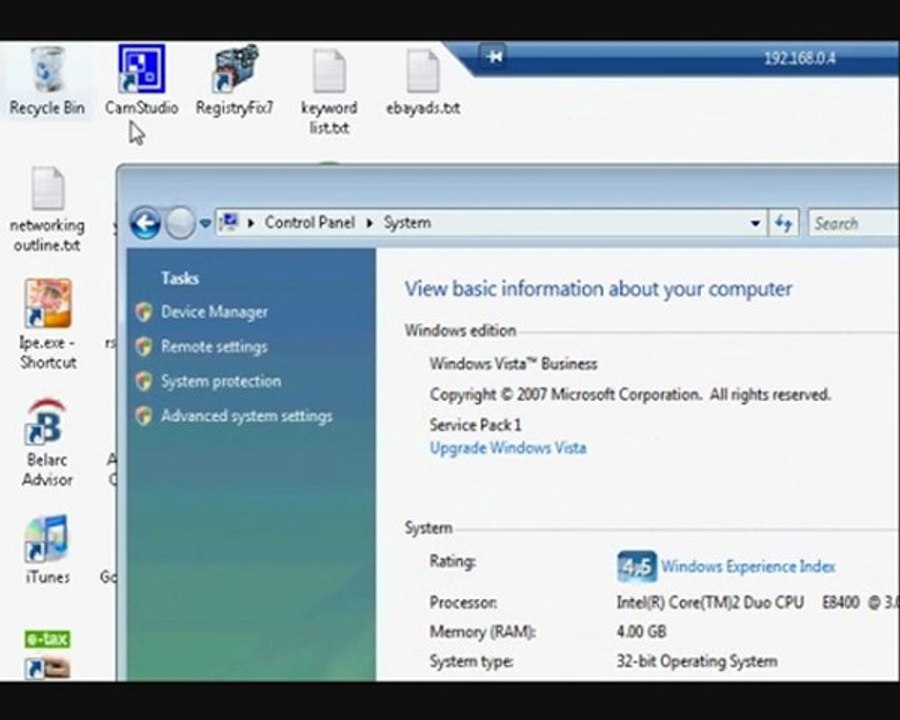900x720 pixels.
Task: Open the e-tax desktop shortcut
Action: [x=48, y=655]
